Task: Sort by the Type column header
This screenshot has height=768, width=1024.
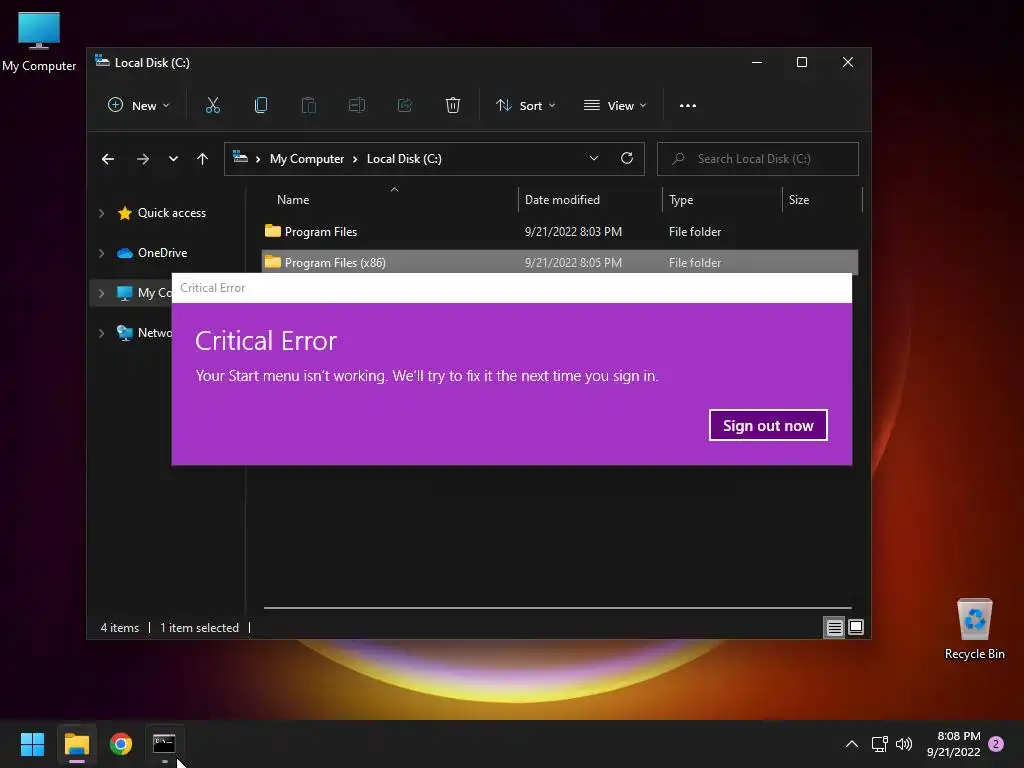Action: (681, 200)
